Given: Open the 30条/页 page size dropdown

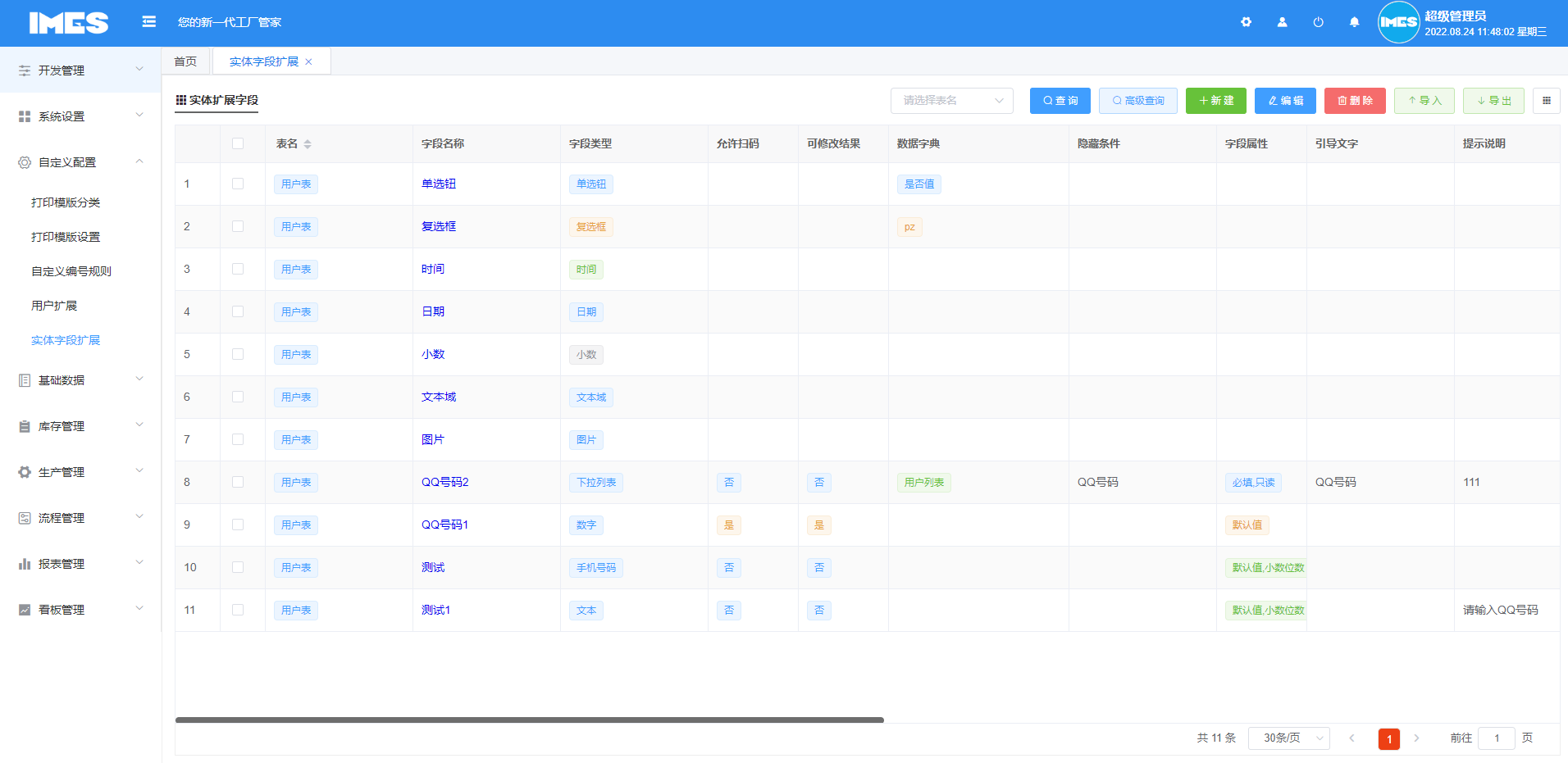Looking at the screenshot, I should [1289, 738].
